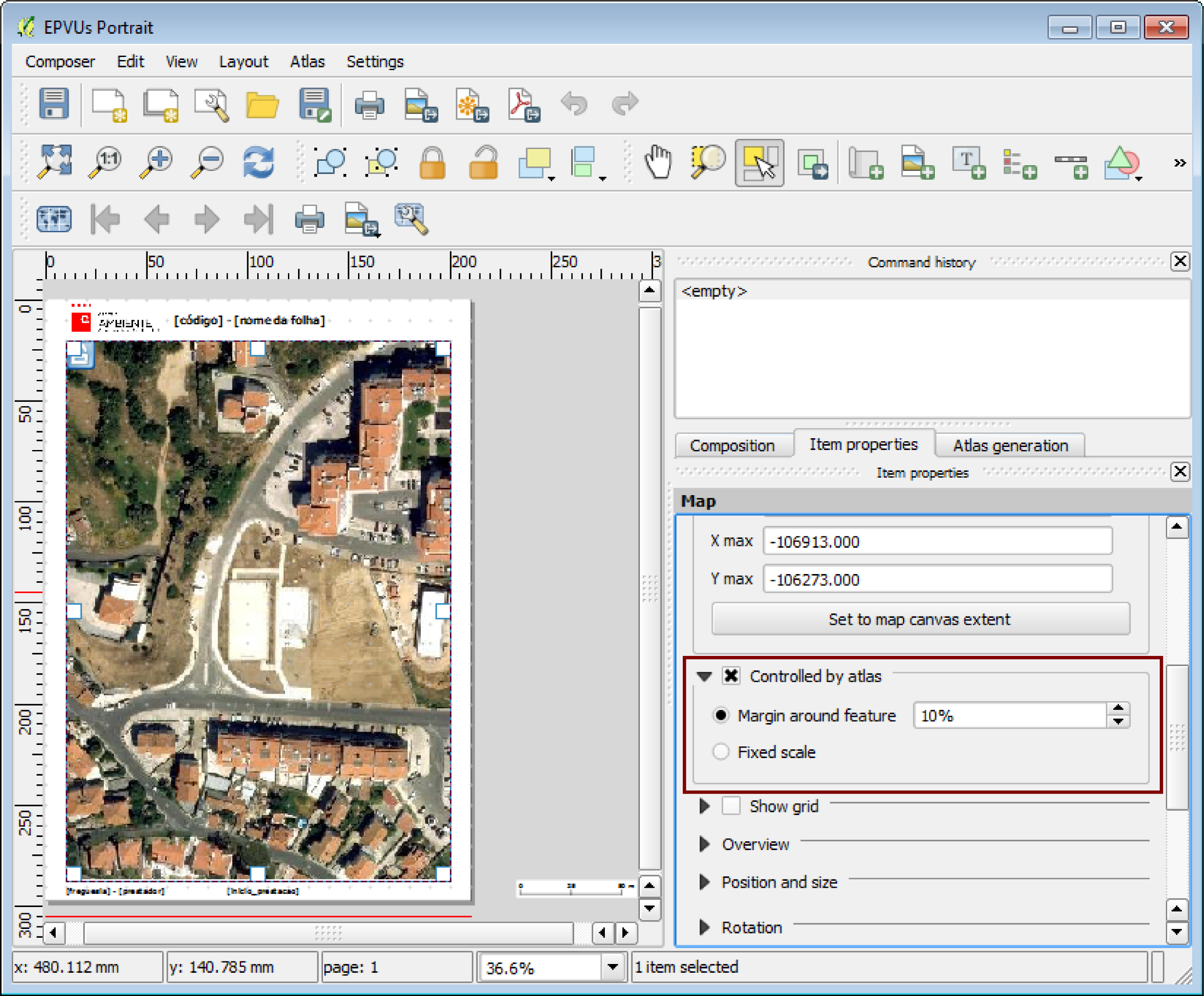Enable the Show grid checkbox

click(731, 806)
